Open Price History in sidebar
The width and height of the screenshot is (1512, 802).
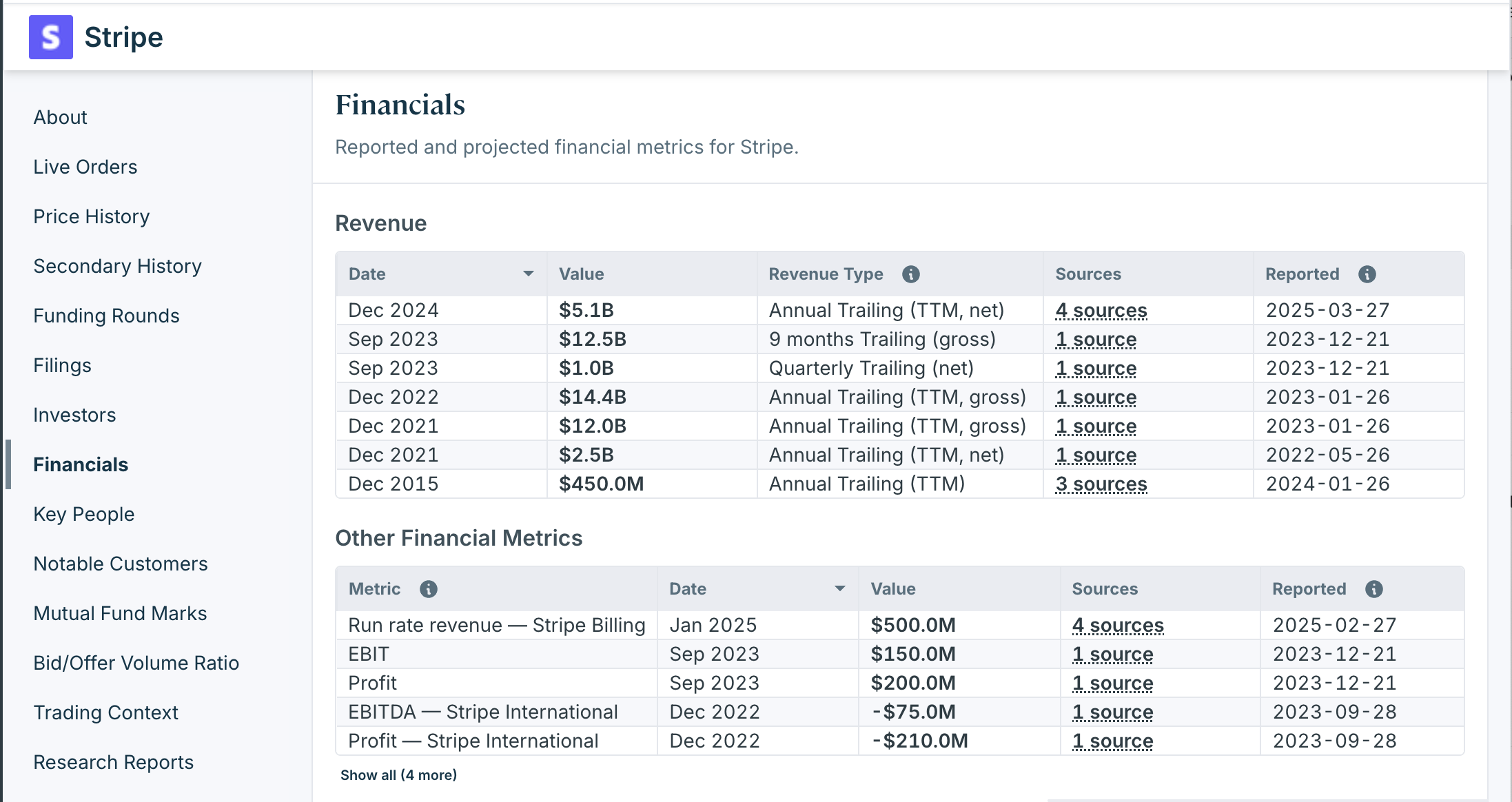(92, 216)
